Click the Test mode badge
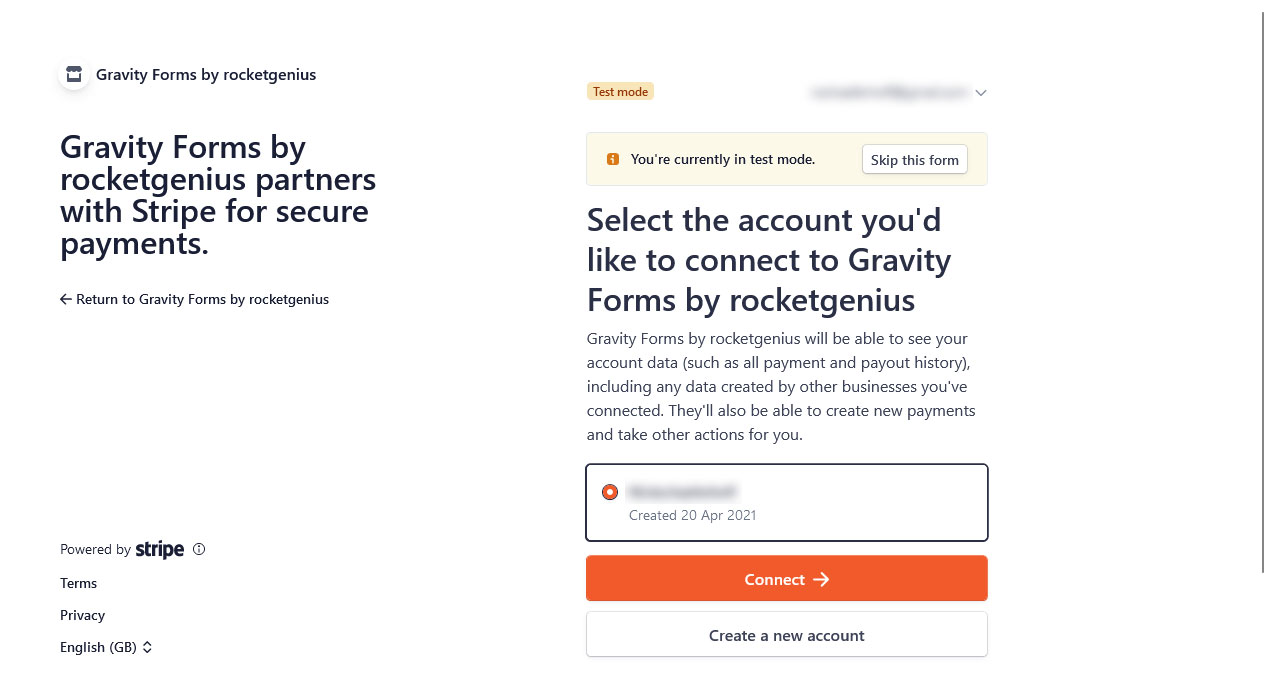Viewport: 1267px width, 696px height. (620, 92)
